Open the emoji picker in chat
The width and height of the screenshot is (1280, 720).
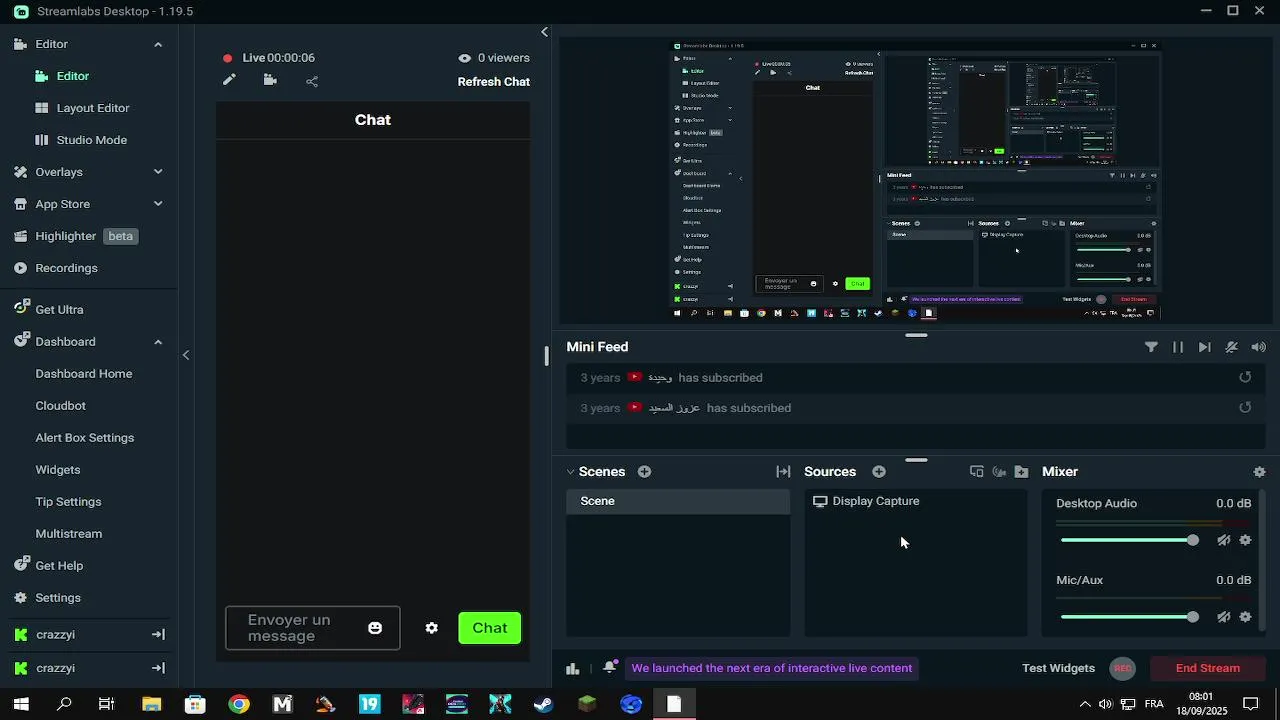(375, 628)
